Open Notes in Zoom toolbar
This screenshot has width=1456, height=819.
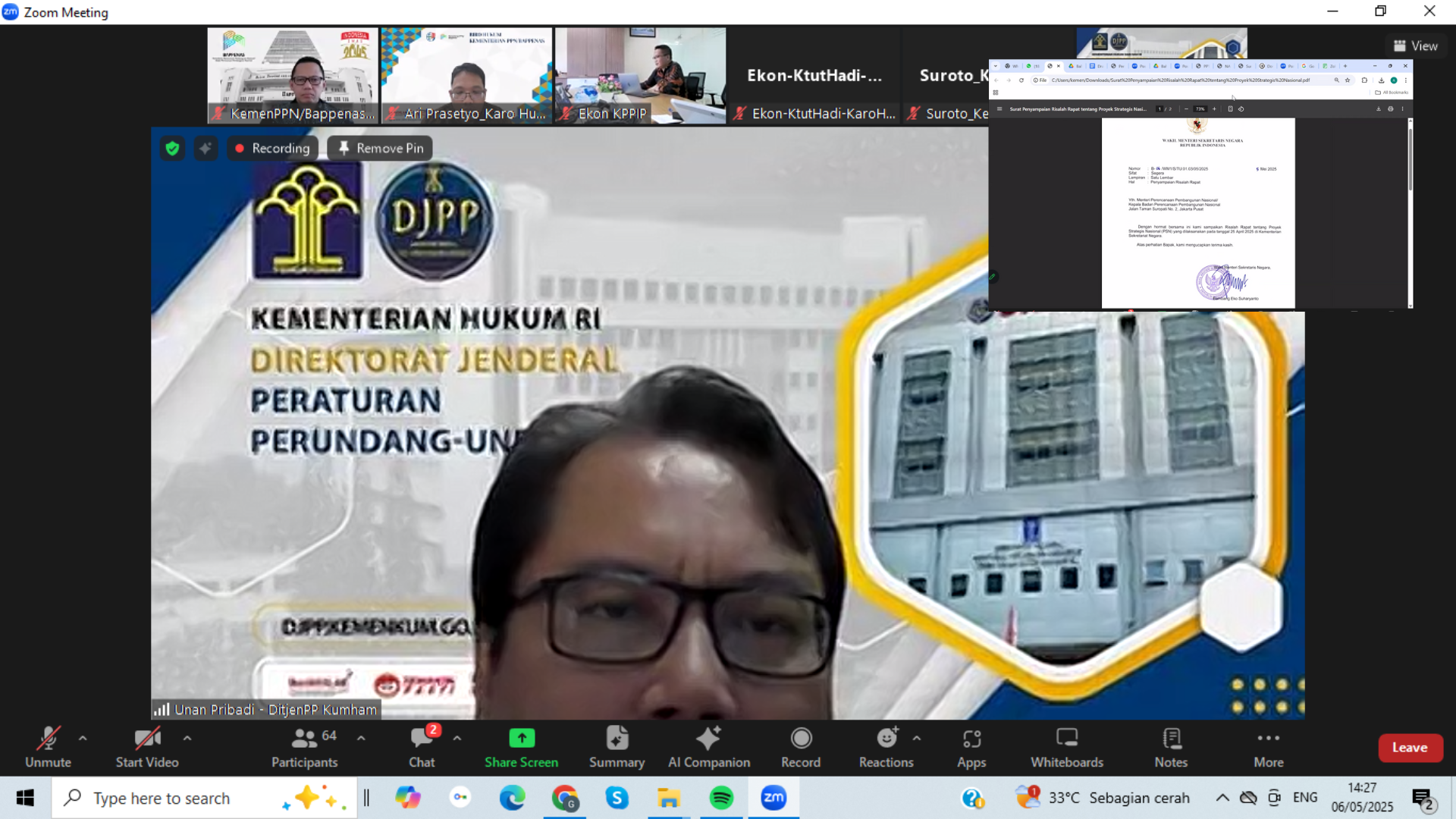1171,747
